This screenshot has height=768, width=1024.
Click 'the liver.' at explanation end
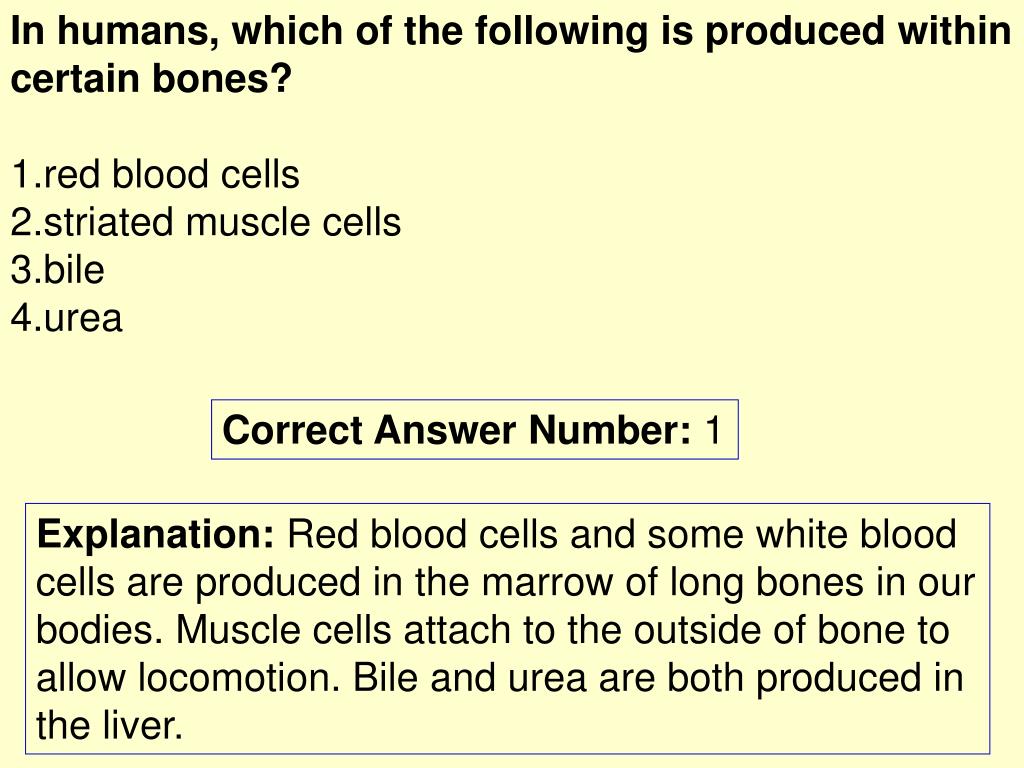(109, 726)
